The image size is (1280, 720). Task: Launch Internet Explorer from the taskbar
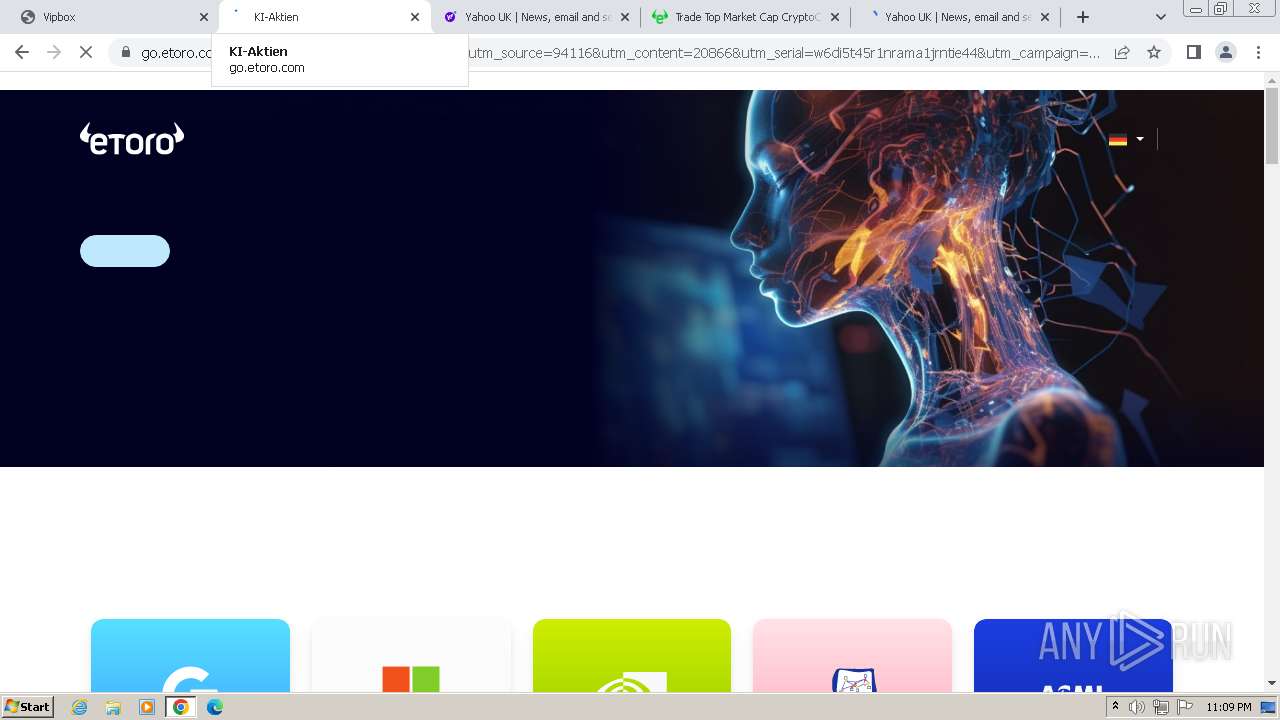(x=79, y=707)
